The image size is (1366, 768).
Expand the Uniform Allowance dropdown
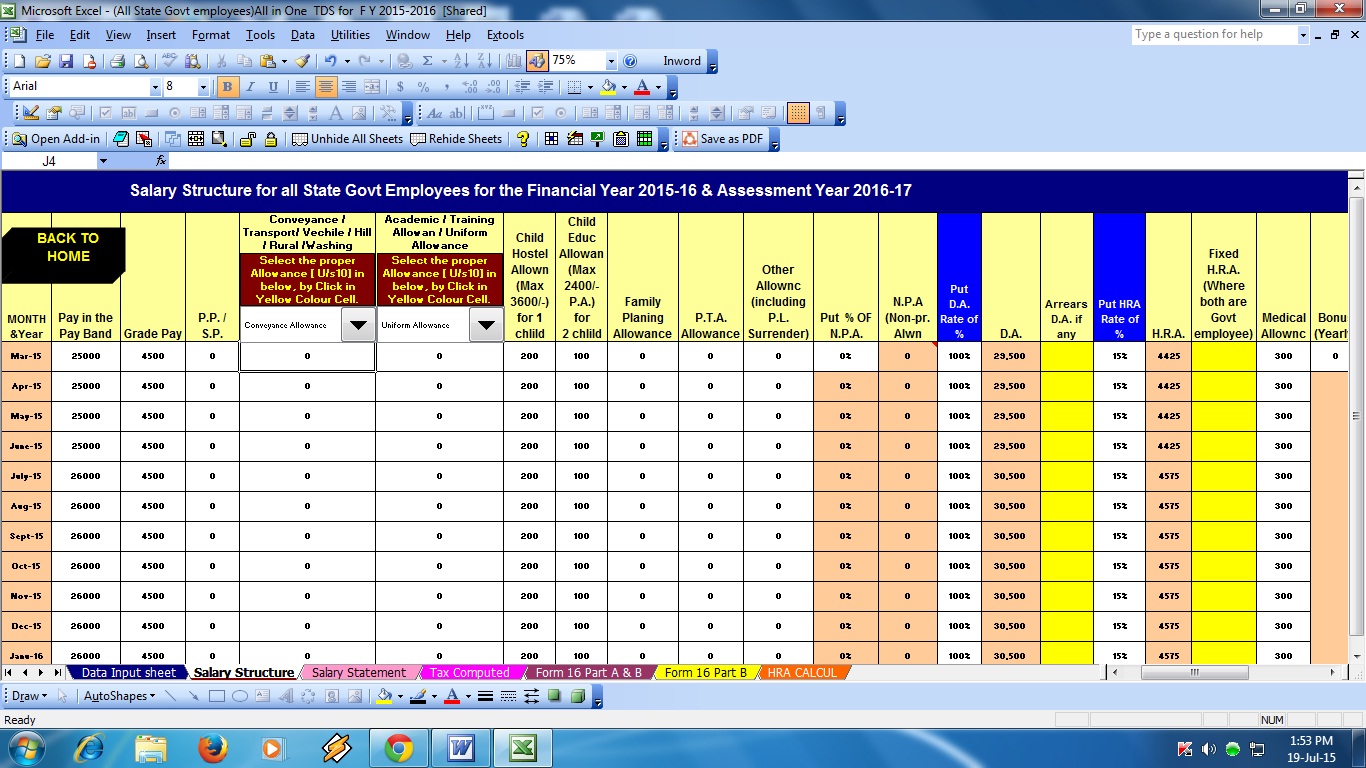point(486,325)
